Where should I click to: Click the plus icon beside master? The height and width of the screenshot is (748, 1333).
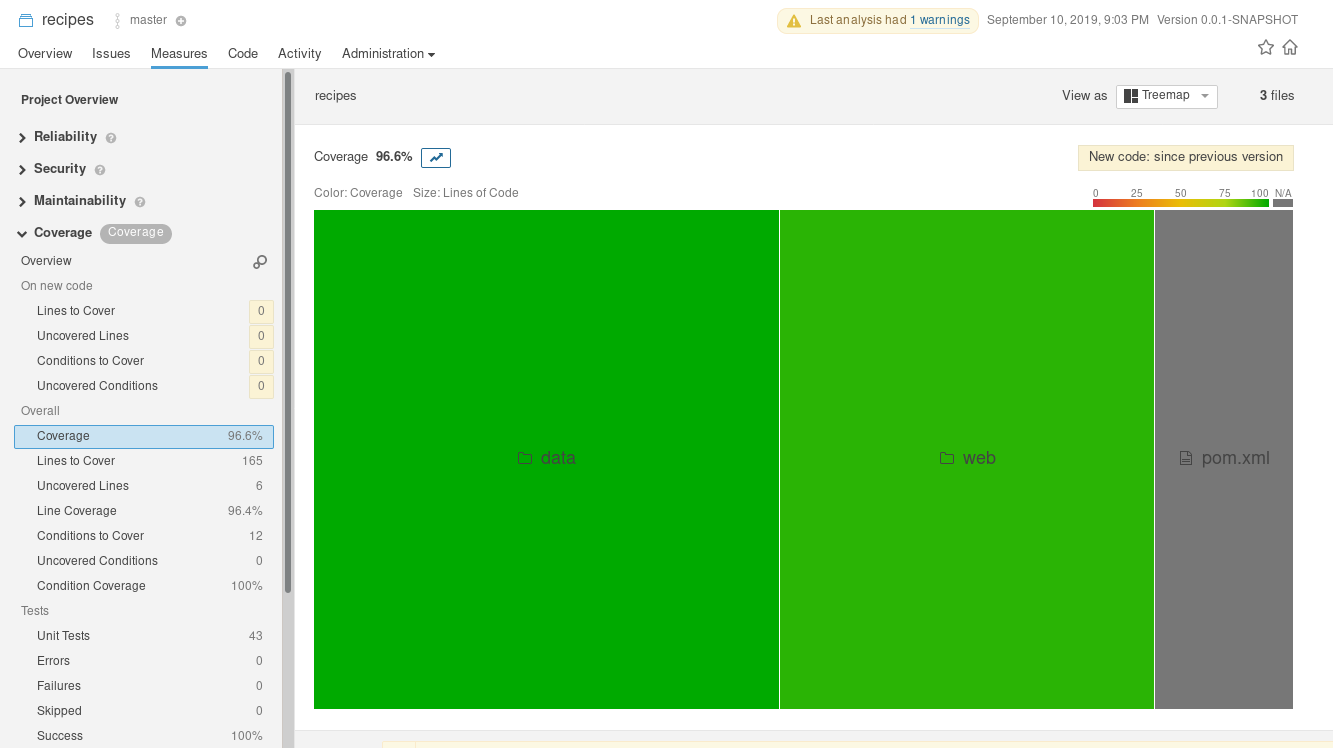(x=181, y=21)
